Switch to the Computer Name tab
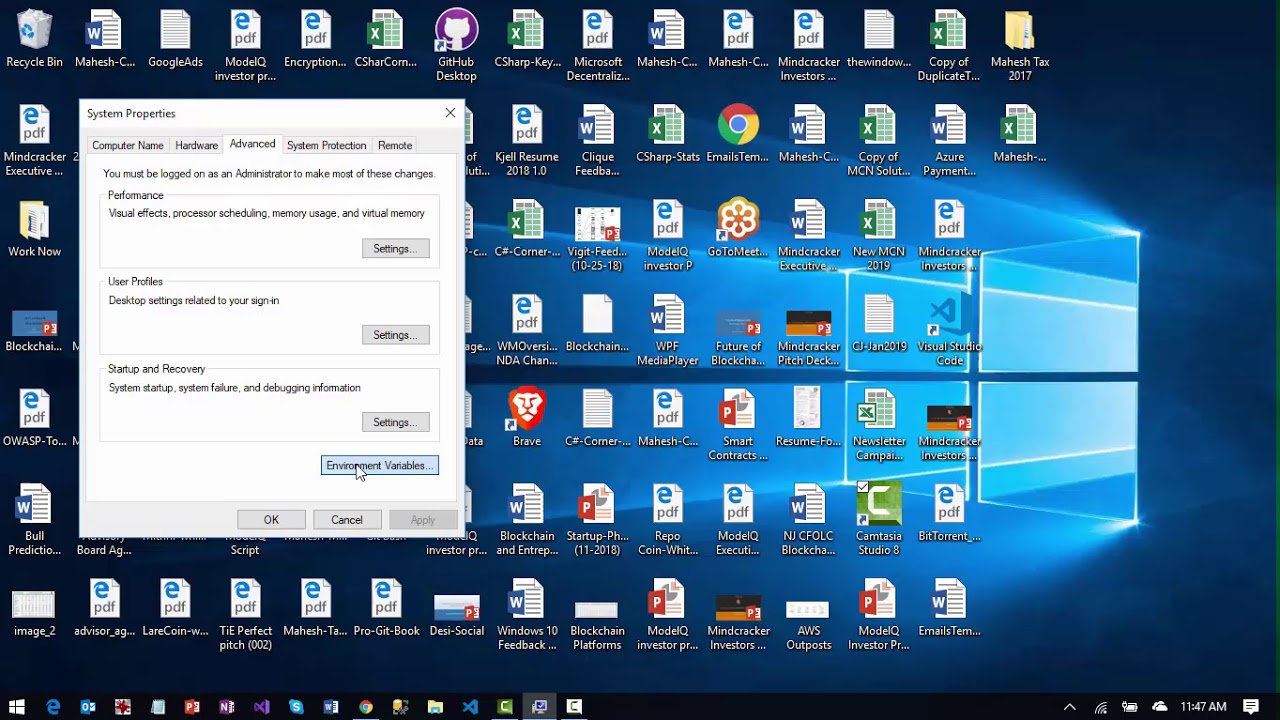Viewport: 1280px width, 720px height. 127,146
